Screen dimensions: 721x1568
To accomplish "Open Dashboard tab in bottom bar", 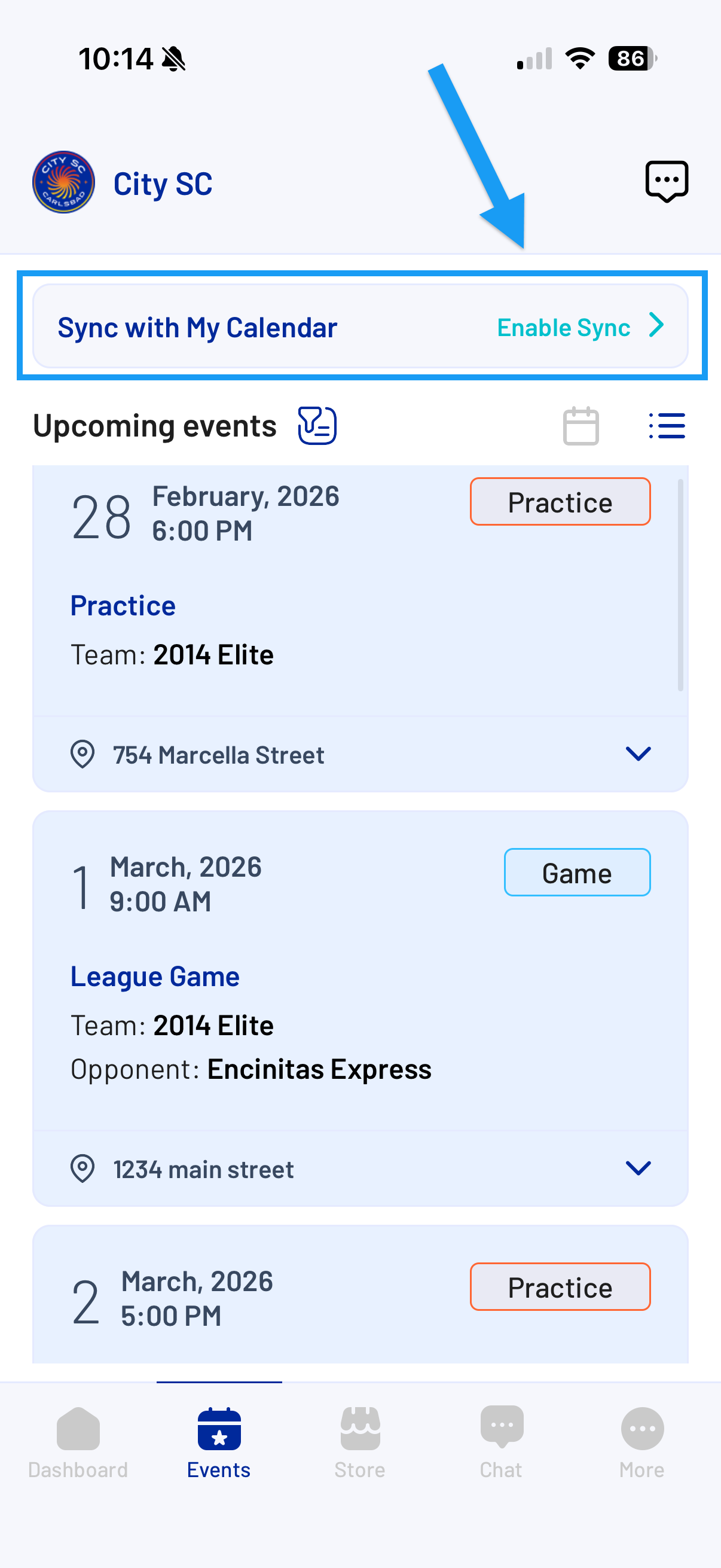I will [78, 1443].
